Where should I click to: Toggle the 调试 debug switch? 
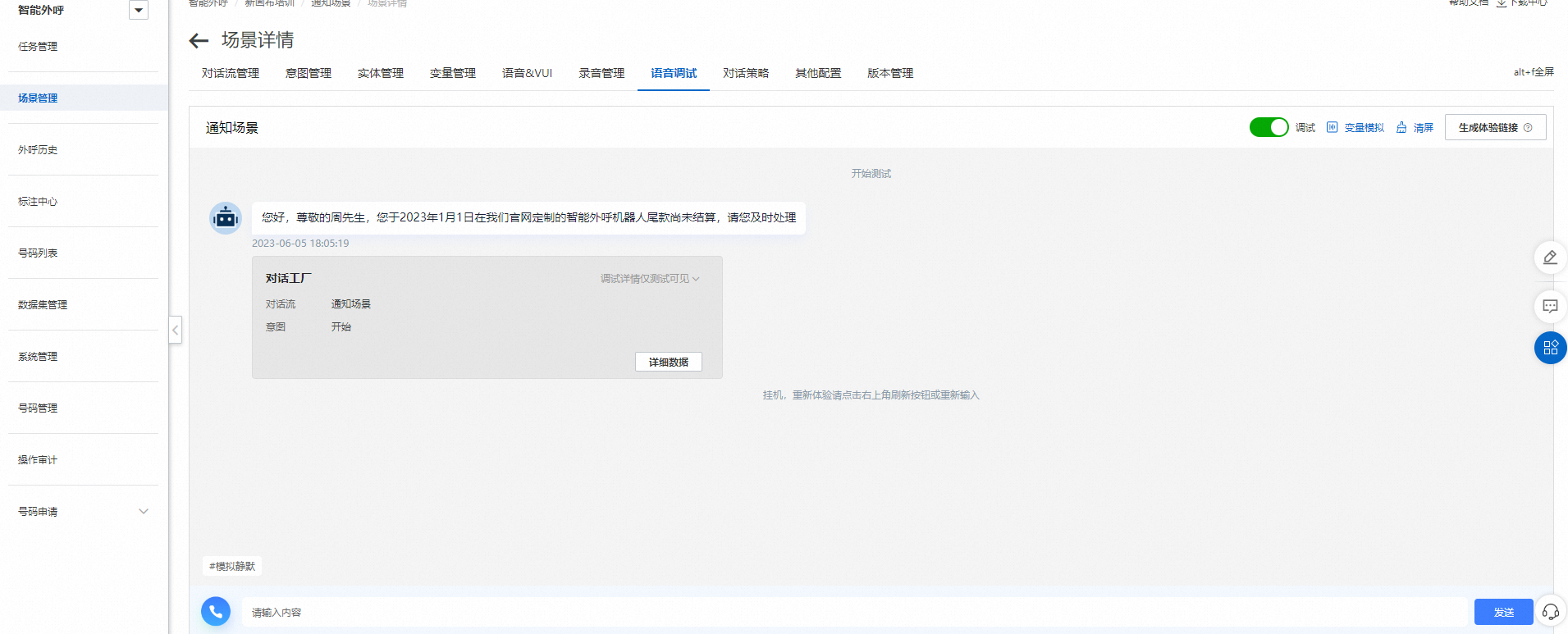pyautogui.click(x=1269, y=127)
